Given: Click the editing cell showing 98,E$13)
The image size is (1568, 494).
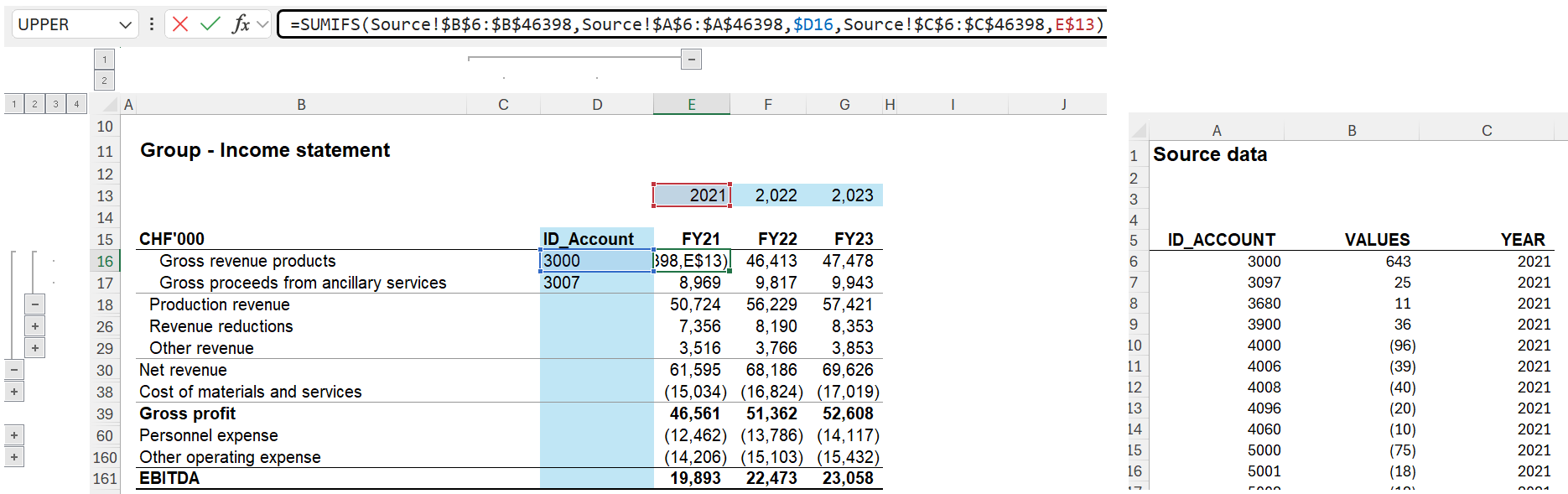Looking at the screenshot, I should [x=692, y=261].
